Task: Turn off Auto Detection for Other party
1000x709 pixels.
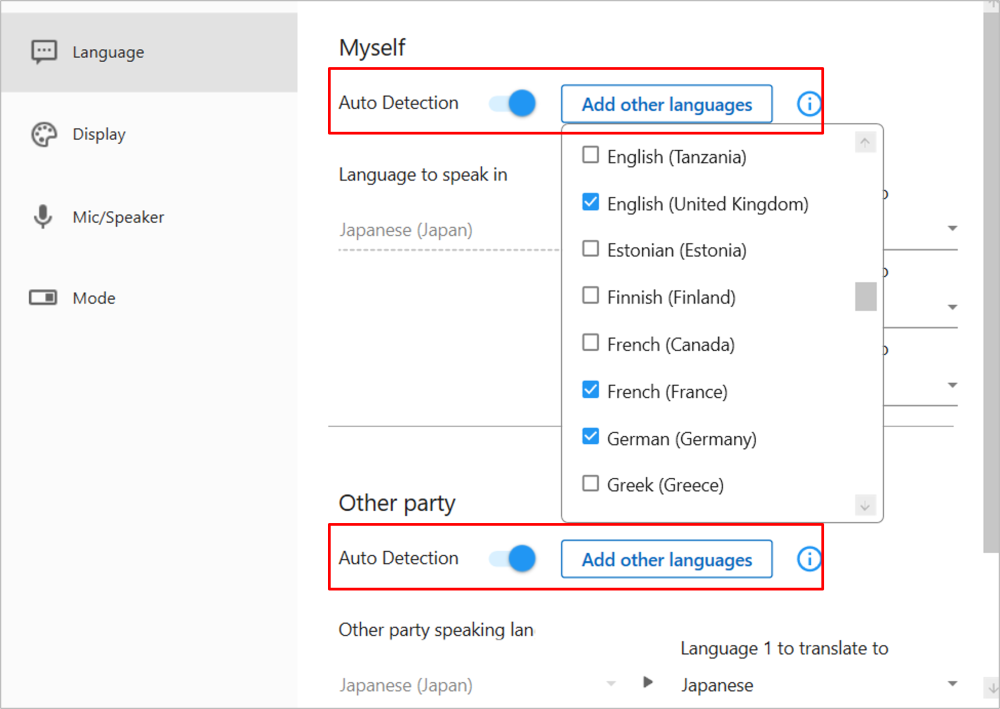Action: tap(512, 559)
